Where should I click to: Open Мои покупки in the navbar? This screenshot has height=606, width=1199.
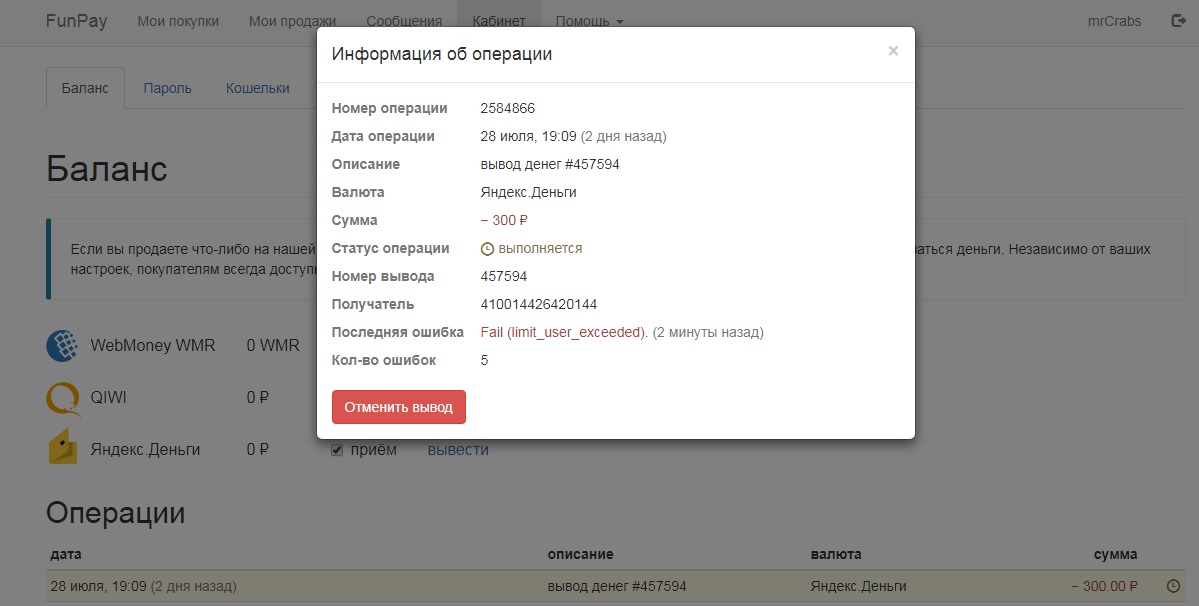tap(178, 21)
